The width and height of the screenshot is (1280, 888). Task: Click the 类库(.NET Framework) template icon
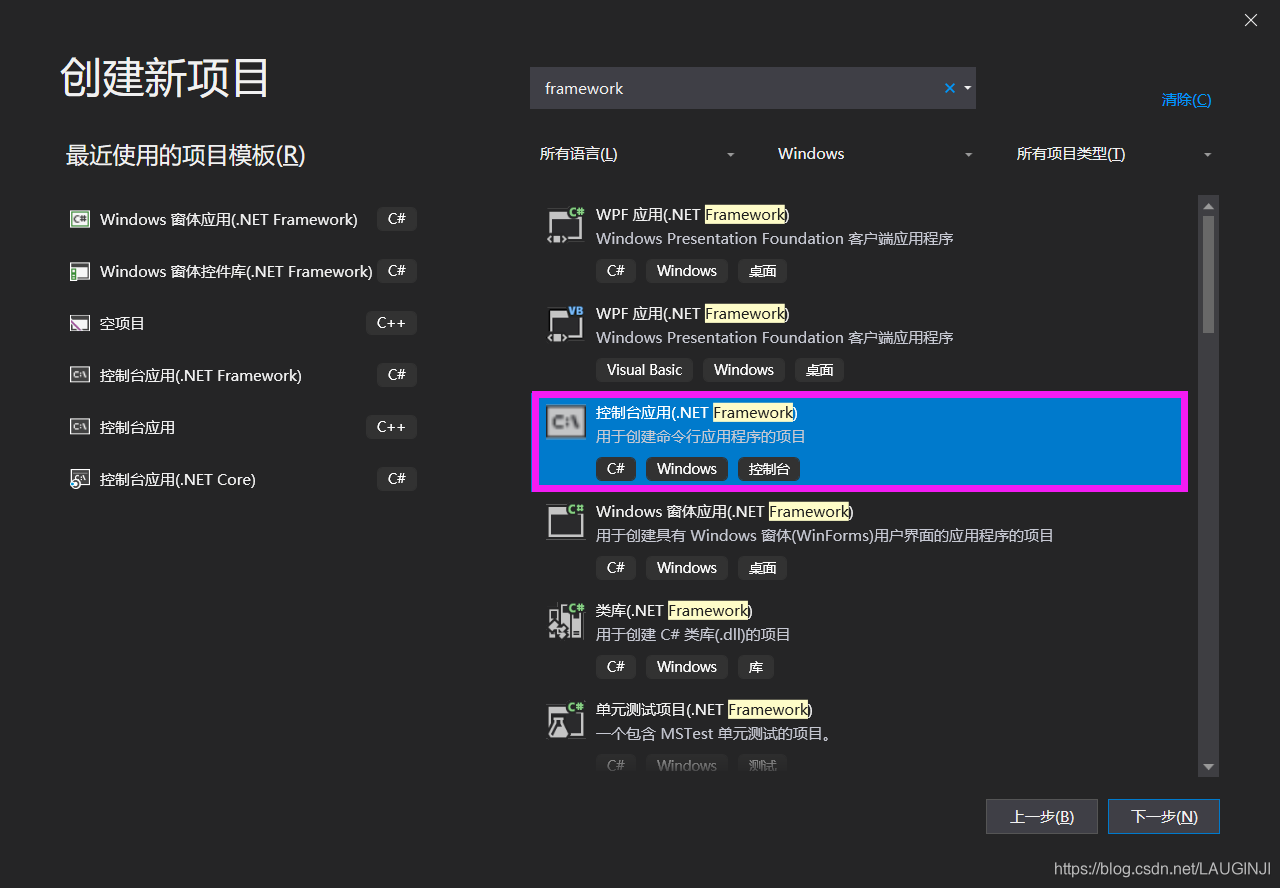click(x=565, y=621)
